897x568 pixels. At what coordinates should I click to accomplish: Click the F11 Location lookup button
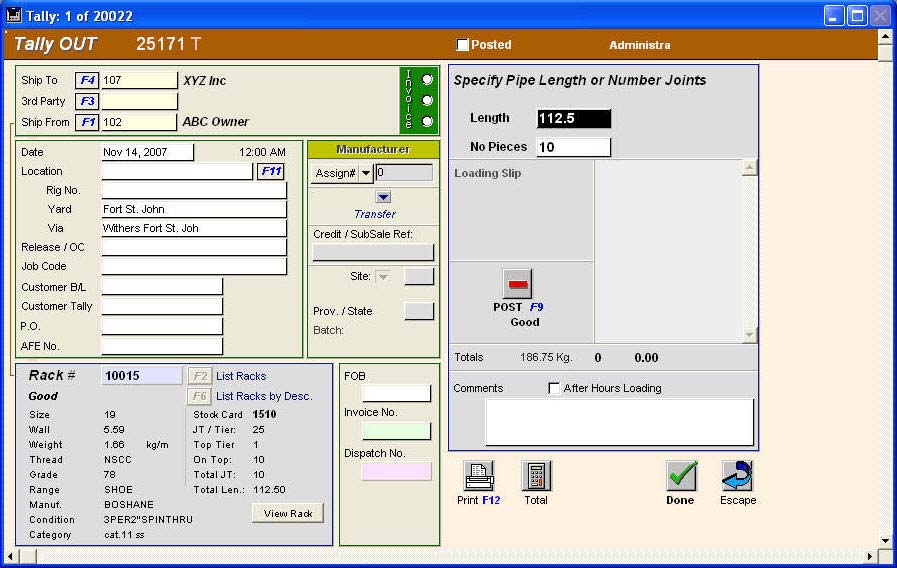click(x=271, y=171)
